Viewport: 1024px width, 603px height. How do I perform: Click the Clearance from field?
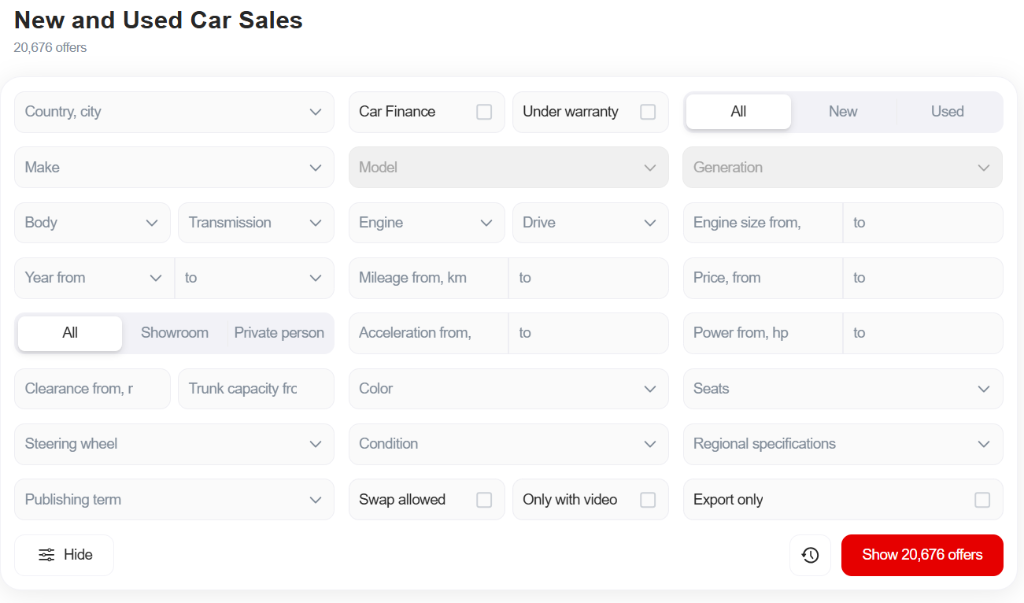92,389
